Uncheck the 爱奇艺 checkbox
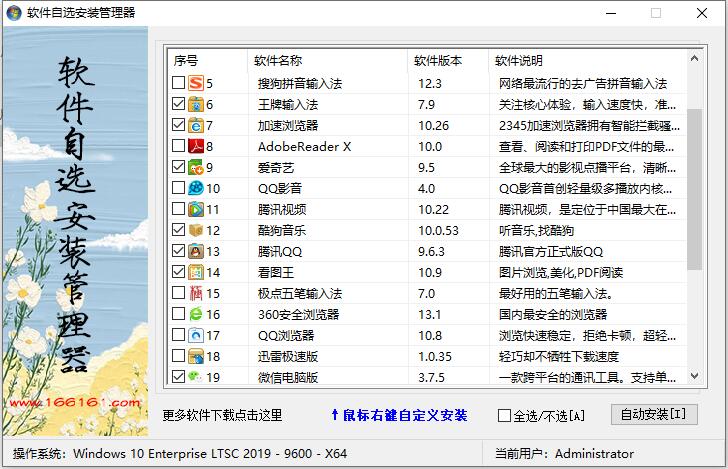The image size is (728, 469). 178,167
